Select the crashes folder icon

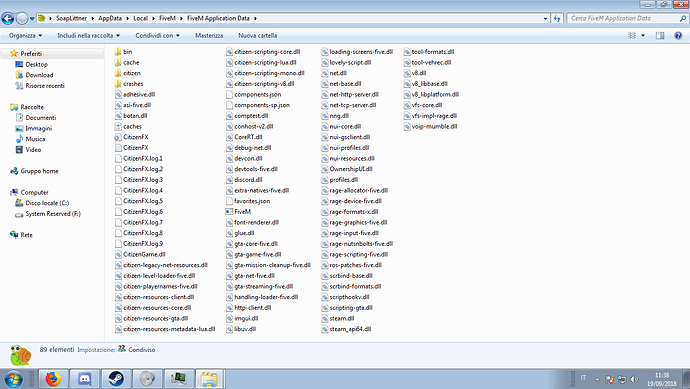coord(117,84)
